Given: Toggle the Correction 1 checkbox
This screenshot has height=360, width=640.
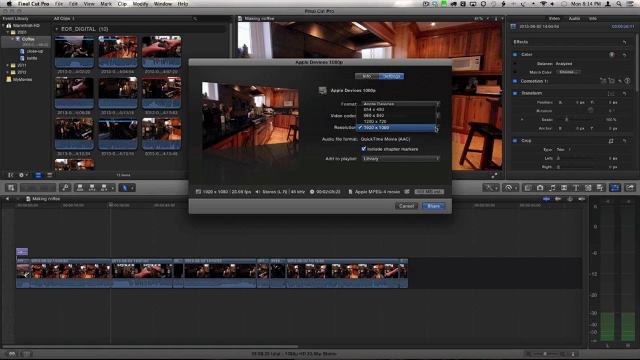Looking at the screenshot, I should coord(515,81).
